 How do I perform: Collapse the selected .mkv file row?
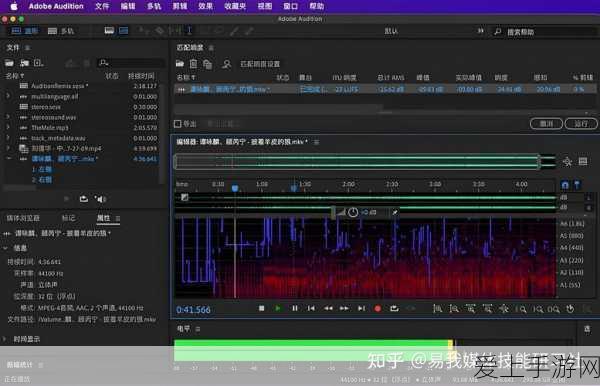[x=9, y=158]
